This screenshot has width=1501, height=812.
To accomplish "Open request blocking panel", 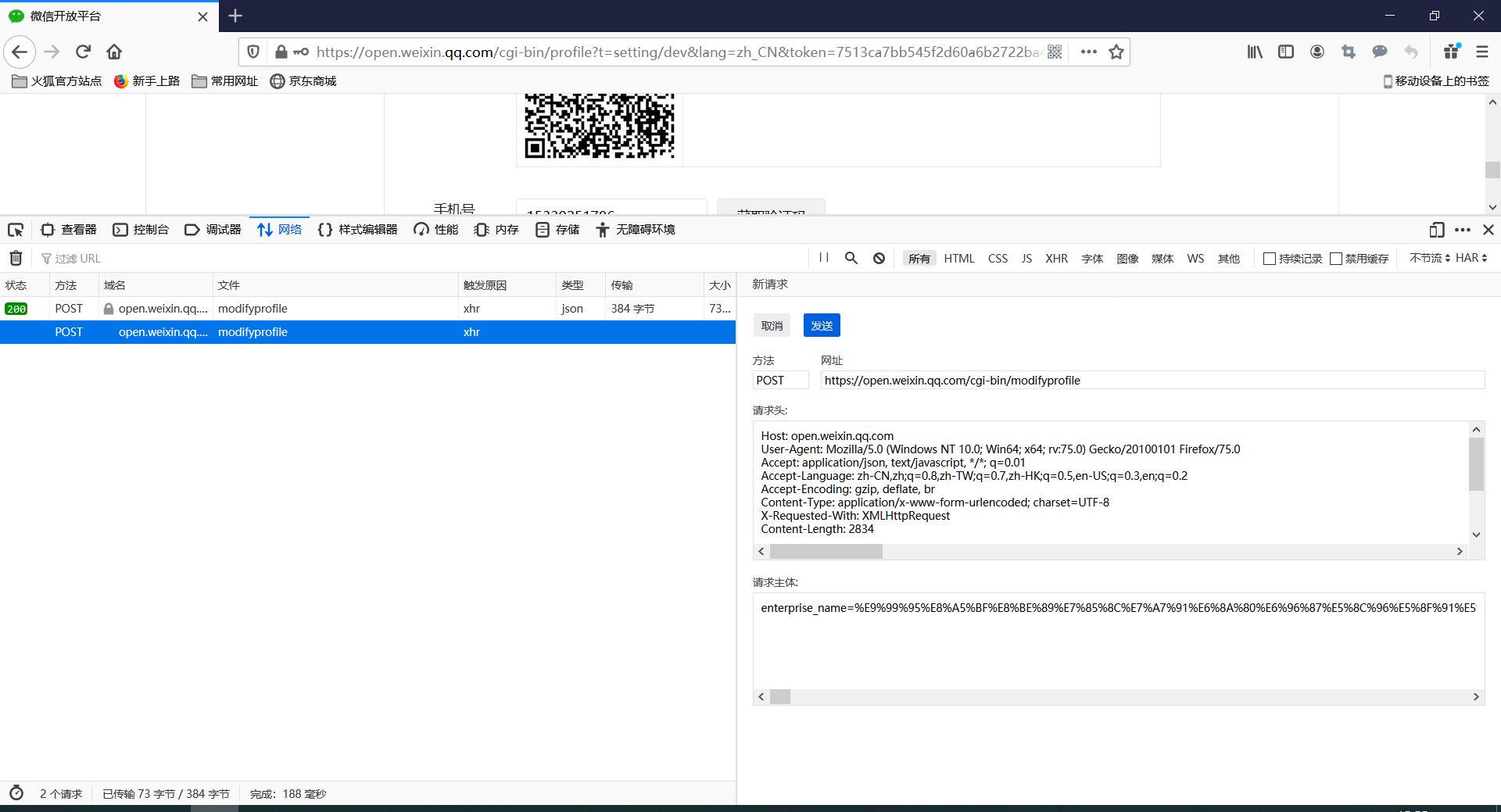I will point(879,258).
